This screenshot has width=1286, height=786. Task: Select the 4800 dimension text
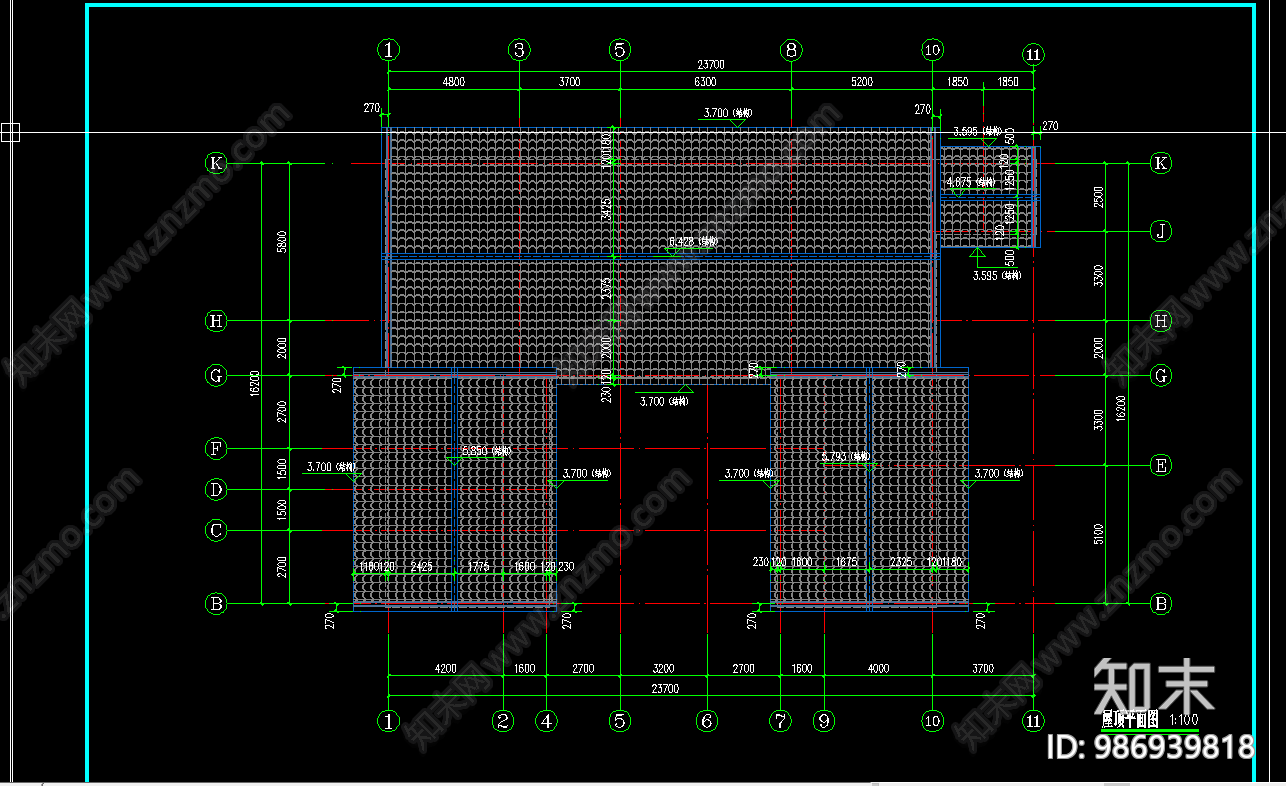click(x=453, y=82)
